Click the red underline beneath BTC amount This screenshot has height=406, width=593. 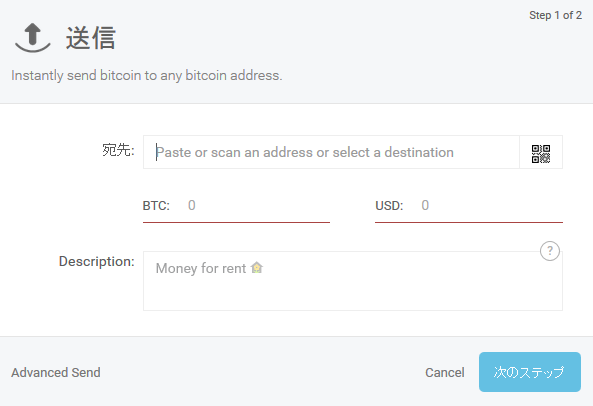(x=236, y=222)
